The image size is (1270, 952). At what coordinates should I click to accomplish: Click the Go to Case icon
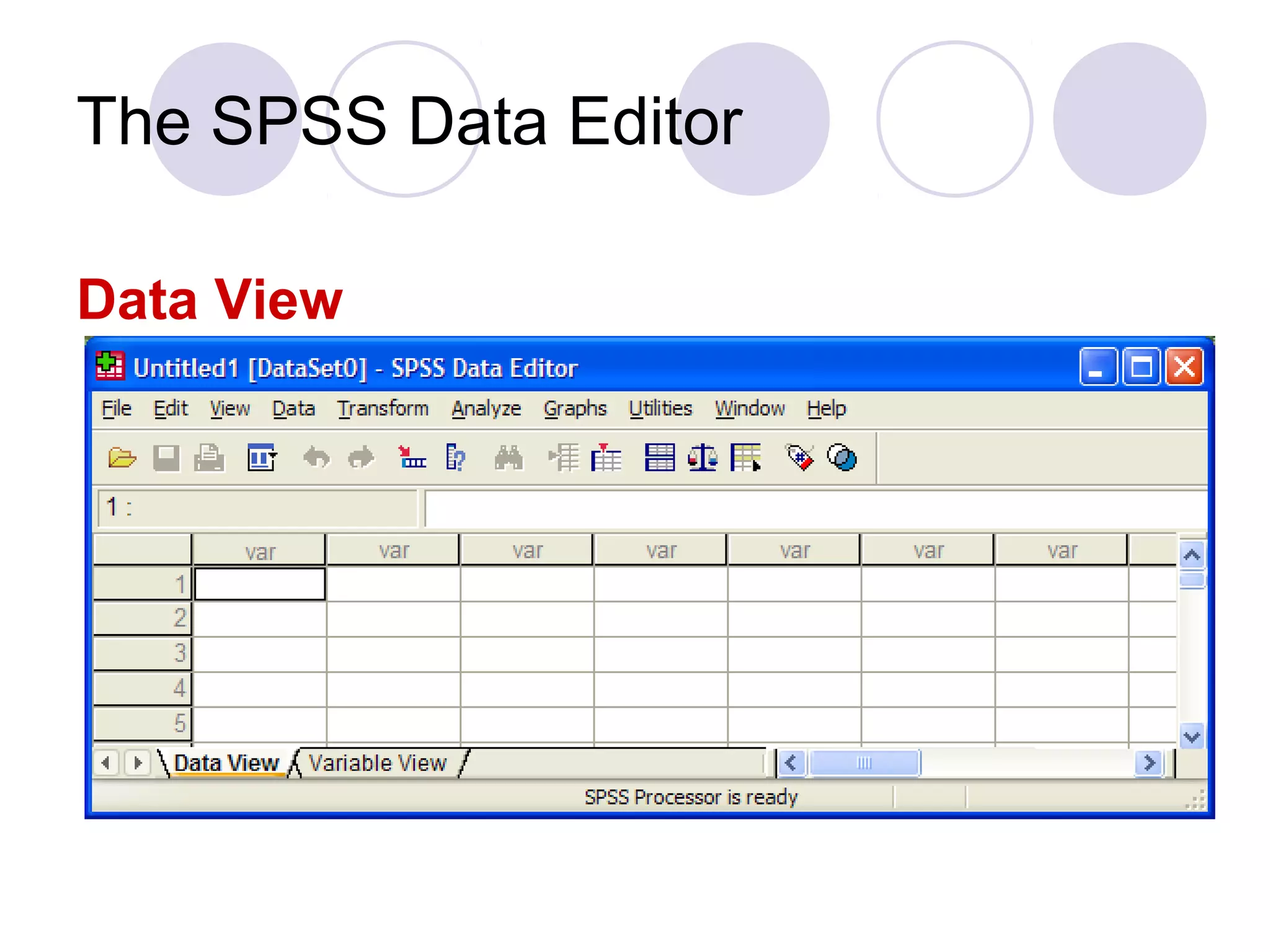[x=412, y=458]
